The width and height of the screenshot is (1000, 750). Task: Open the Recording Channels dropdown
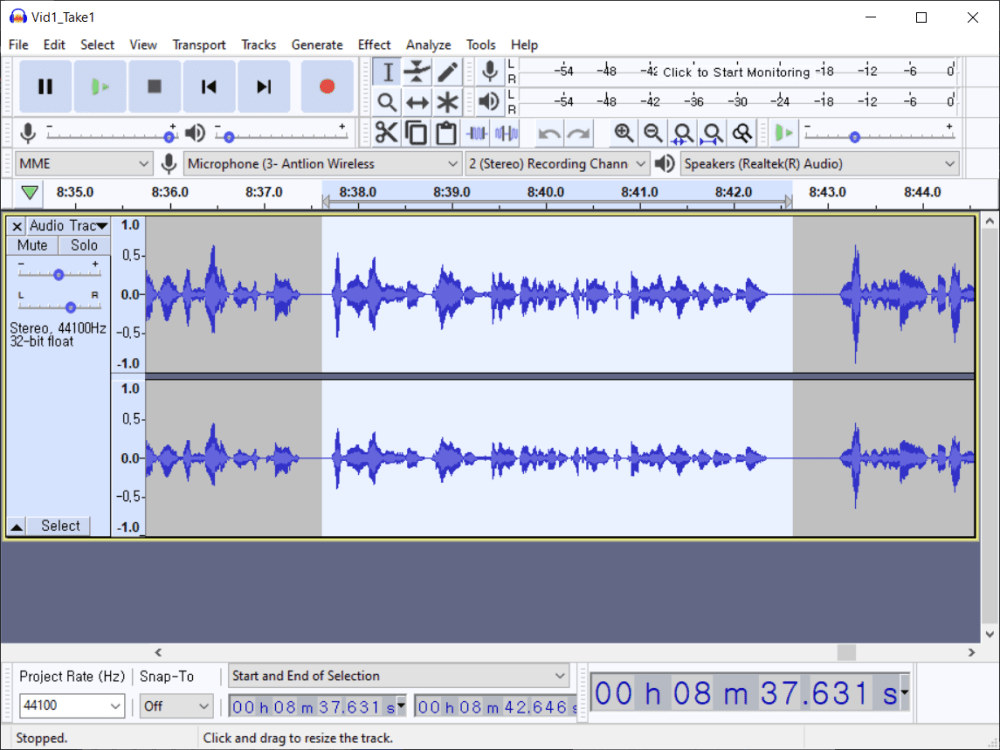(x=557, y=164)
